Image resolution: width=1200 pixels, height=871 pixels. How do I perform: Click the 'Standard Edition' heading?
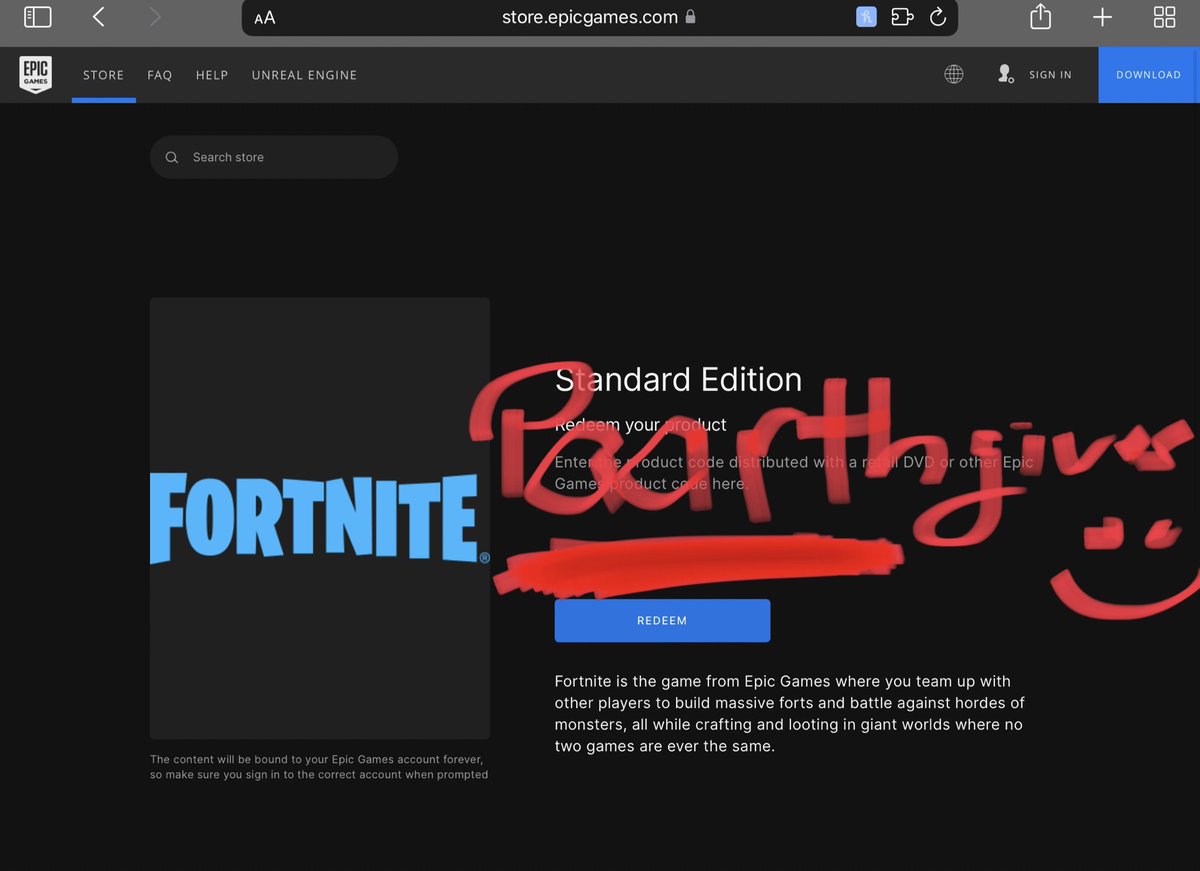[x=678, y=379]
